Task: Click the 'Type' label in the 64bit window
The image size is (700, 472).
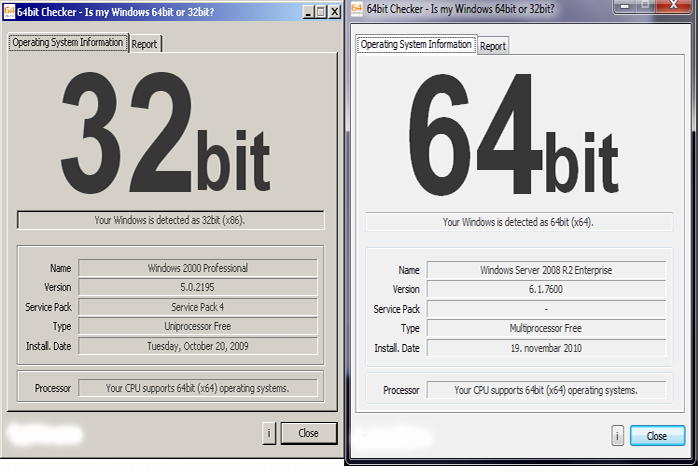Action: pyautogui.click(x=410, y=329)
